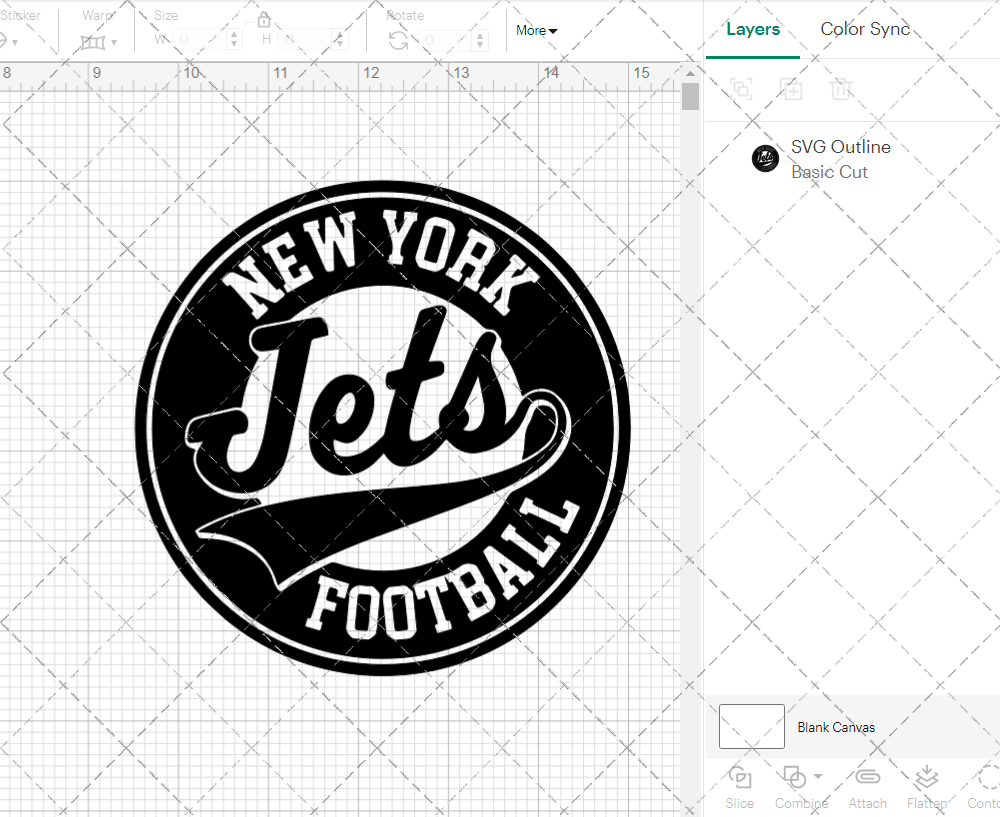Viewport: 1000px width, 817px height.
Task: Click the vertical canvas scrollbar thumb
Action: point(690,97)
